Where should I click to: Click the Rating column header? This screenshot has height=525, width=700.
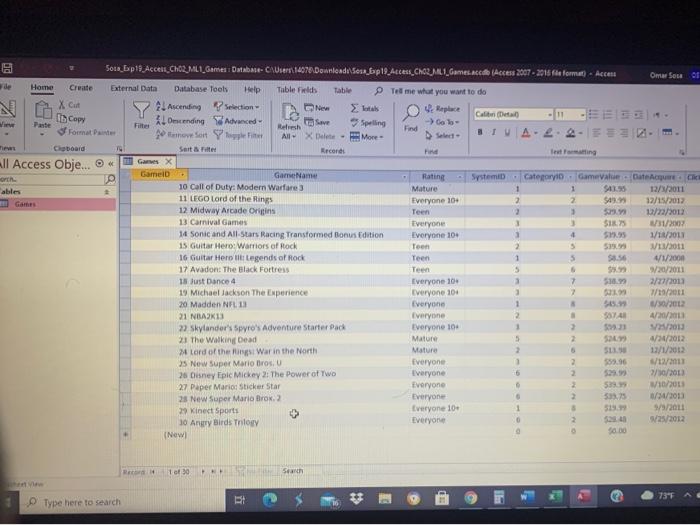pos(436,176)
